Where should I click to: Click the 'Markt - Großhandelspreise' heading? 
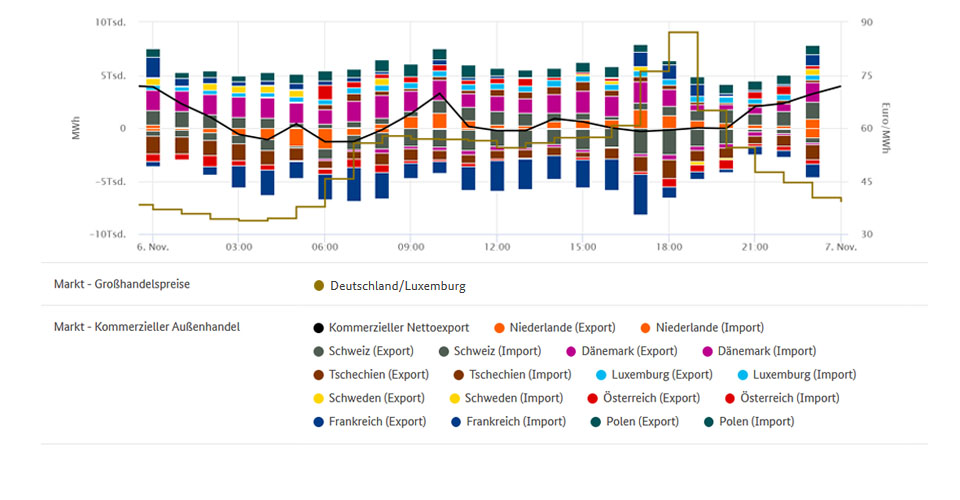(122, 284)
